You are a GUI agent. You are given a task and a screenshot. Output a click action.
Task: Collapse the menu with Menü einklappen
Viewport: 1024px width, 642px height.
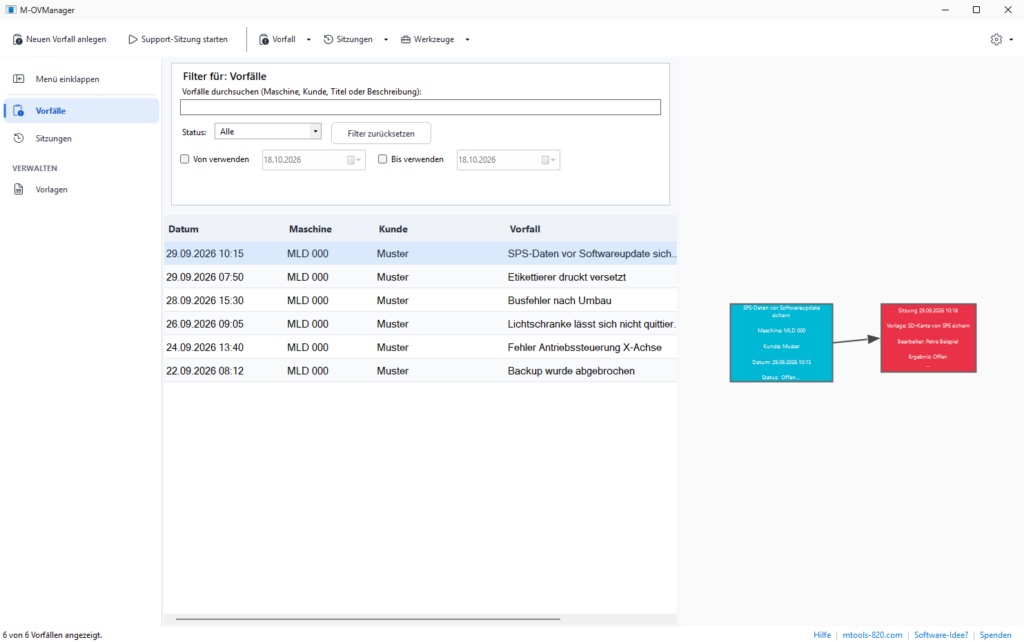pos(82,79)
